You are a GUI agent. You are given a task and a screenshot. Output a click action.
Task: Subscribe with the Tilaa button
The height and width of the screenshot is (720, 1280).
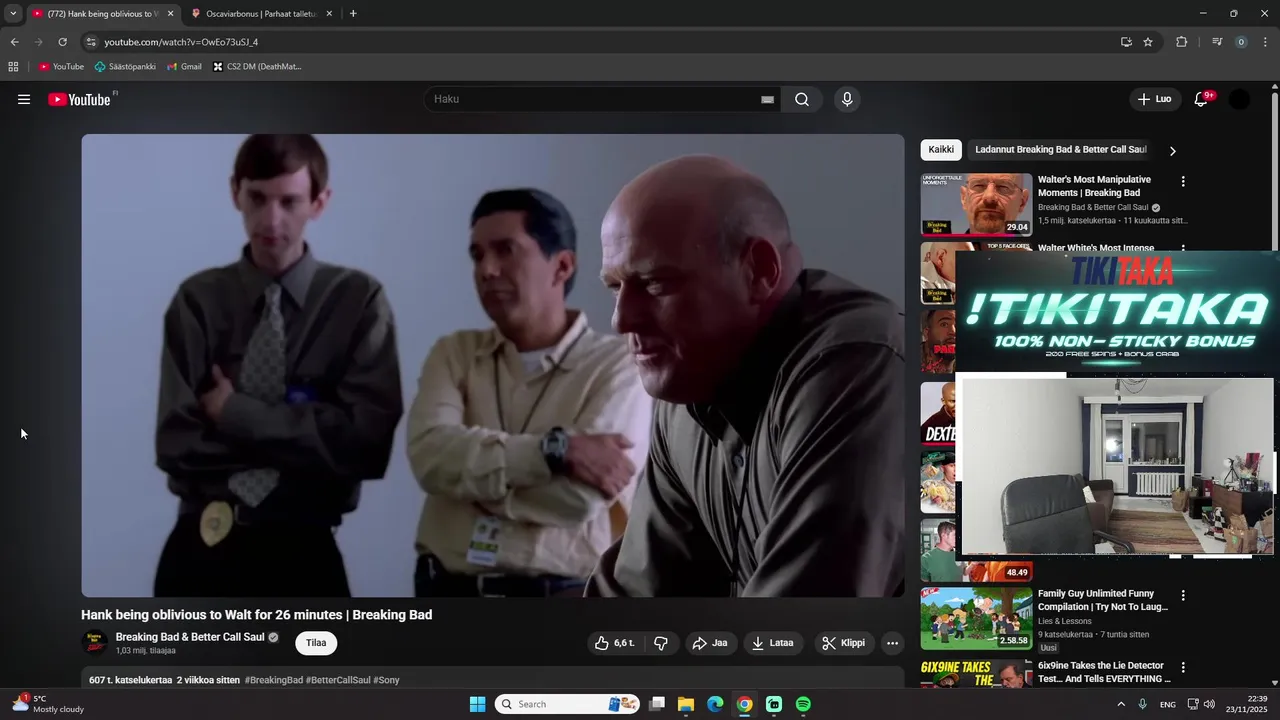pyautogui.click(x=316, y=643)
